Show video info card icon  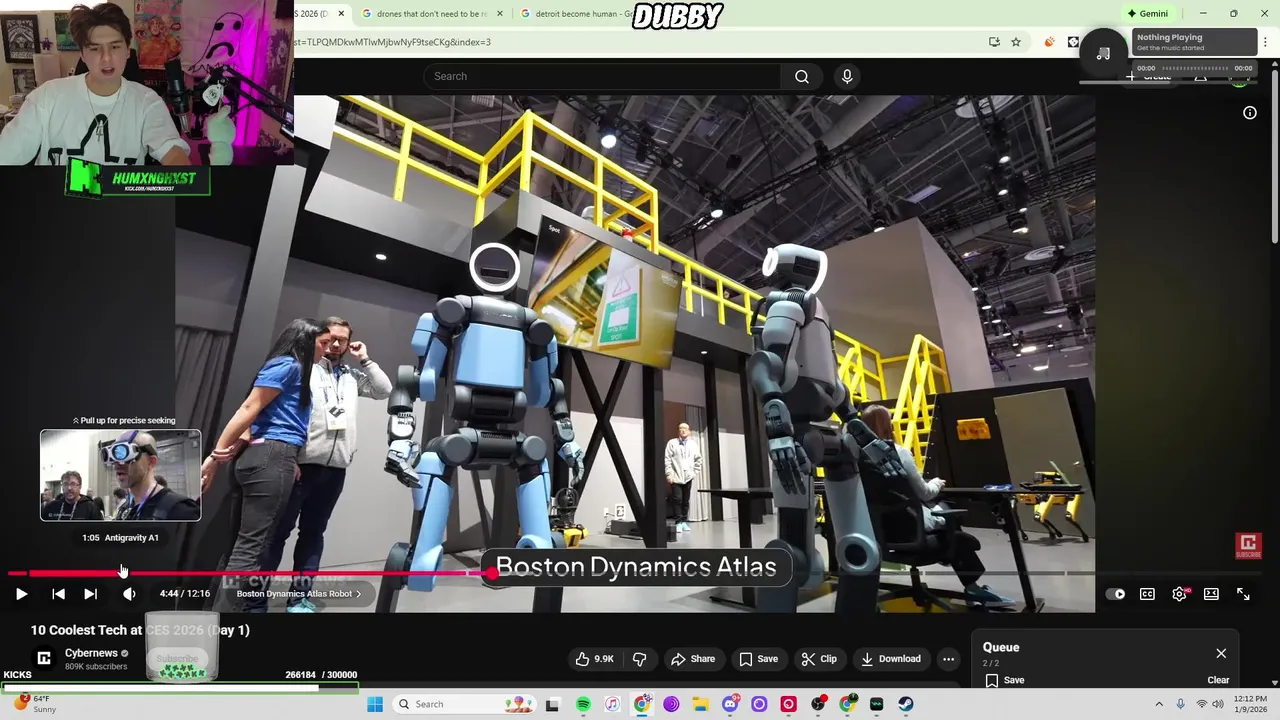click(1249, 113)
